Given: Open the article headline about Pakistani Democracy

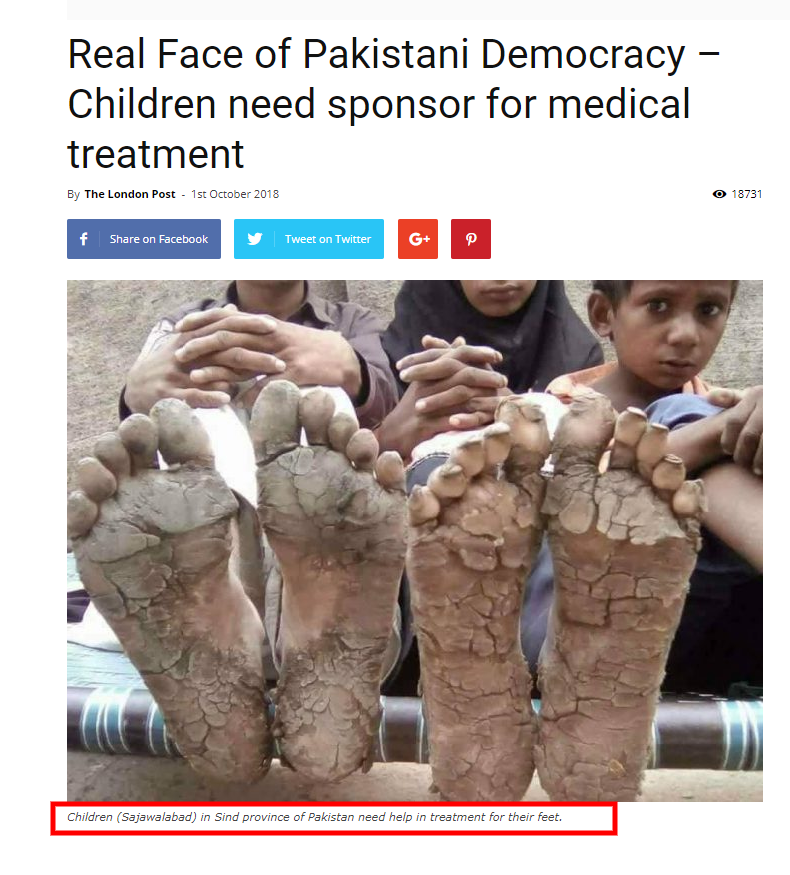Looking at the screenshot, I should (x=393, y=104).
